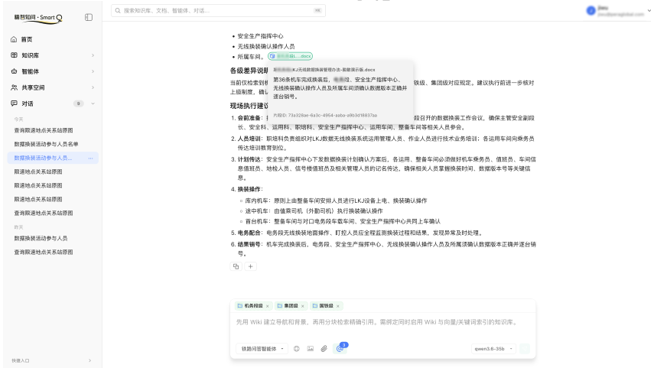Click the 国铁级 tag folder icon
The width and height of the screenshot is (651, 372).
click(x=315, y=306)
